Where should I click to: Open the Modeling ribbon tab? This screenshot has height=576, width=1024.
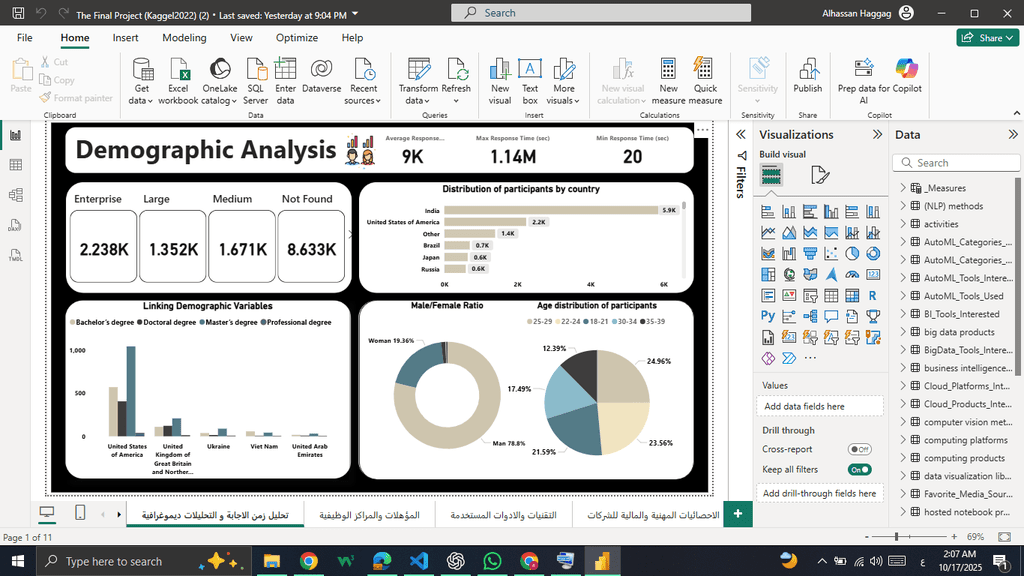[184, 38]
